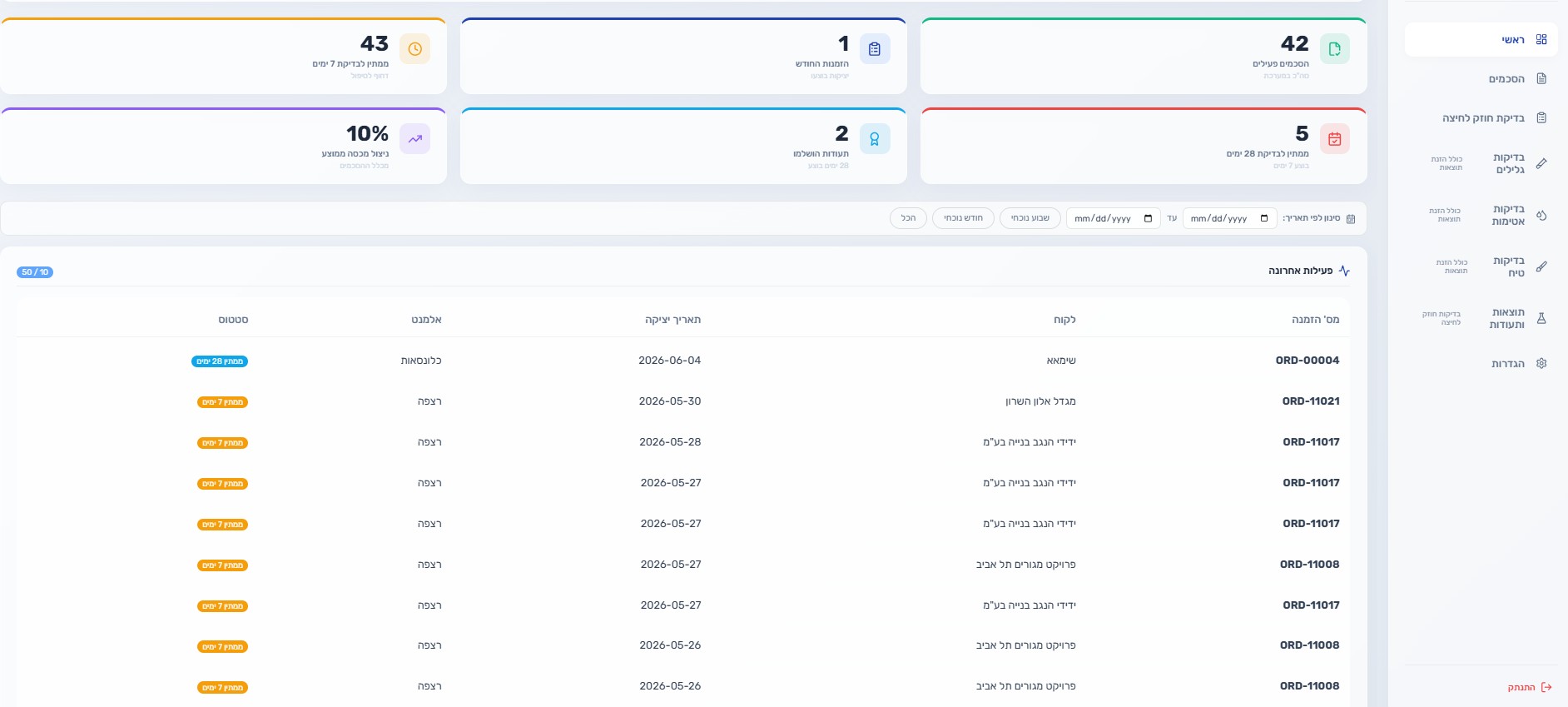1568x707 pixels.
Task: Click the הכל filter button
Action: tap(908, 218)
